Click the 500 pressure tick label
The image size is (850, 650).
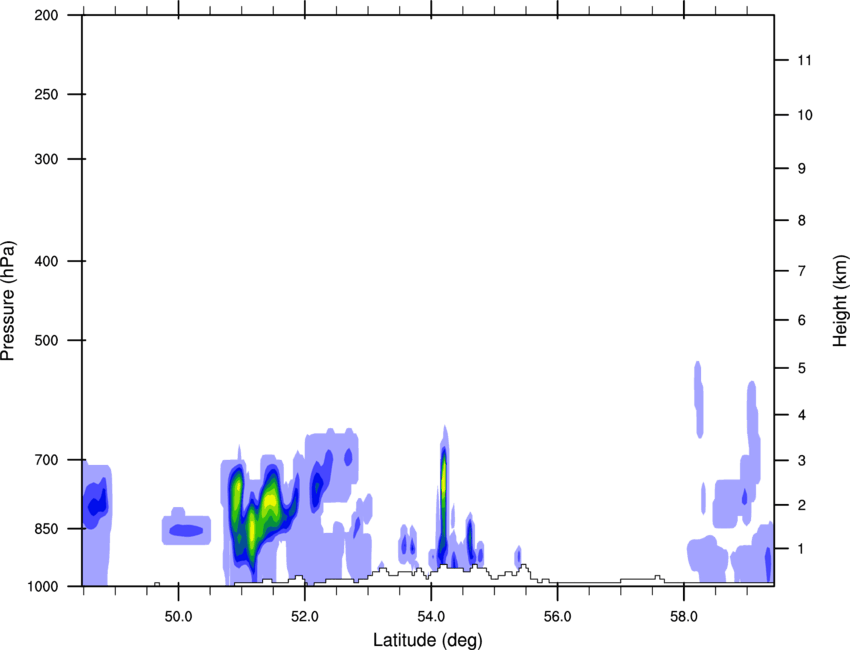pos(46,340)
